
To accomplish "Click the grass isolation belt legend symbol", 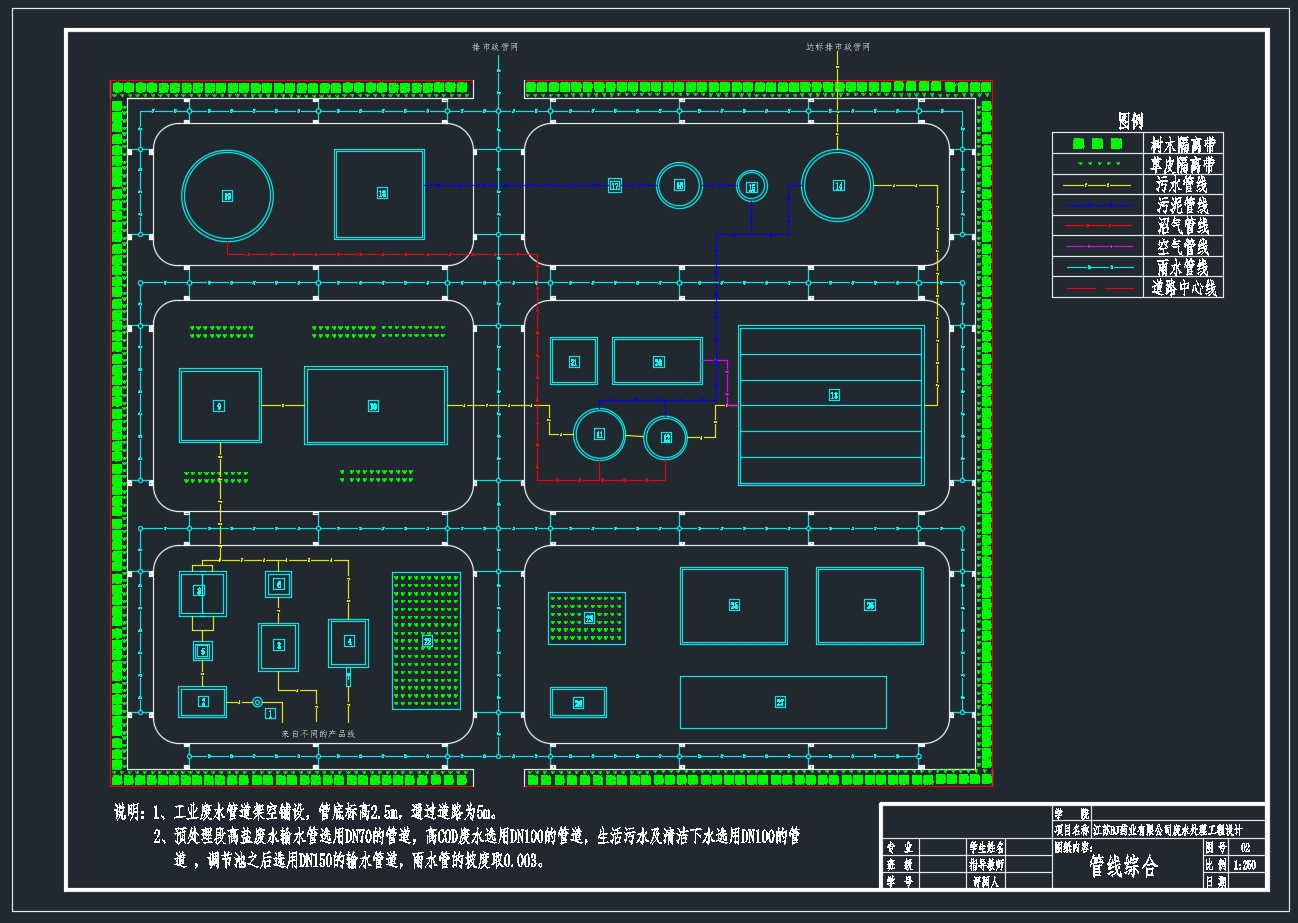I will [x=1096, y=165].
